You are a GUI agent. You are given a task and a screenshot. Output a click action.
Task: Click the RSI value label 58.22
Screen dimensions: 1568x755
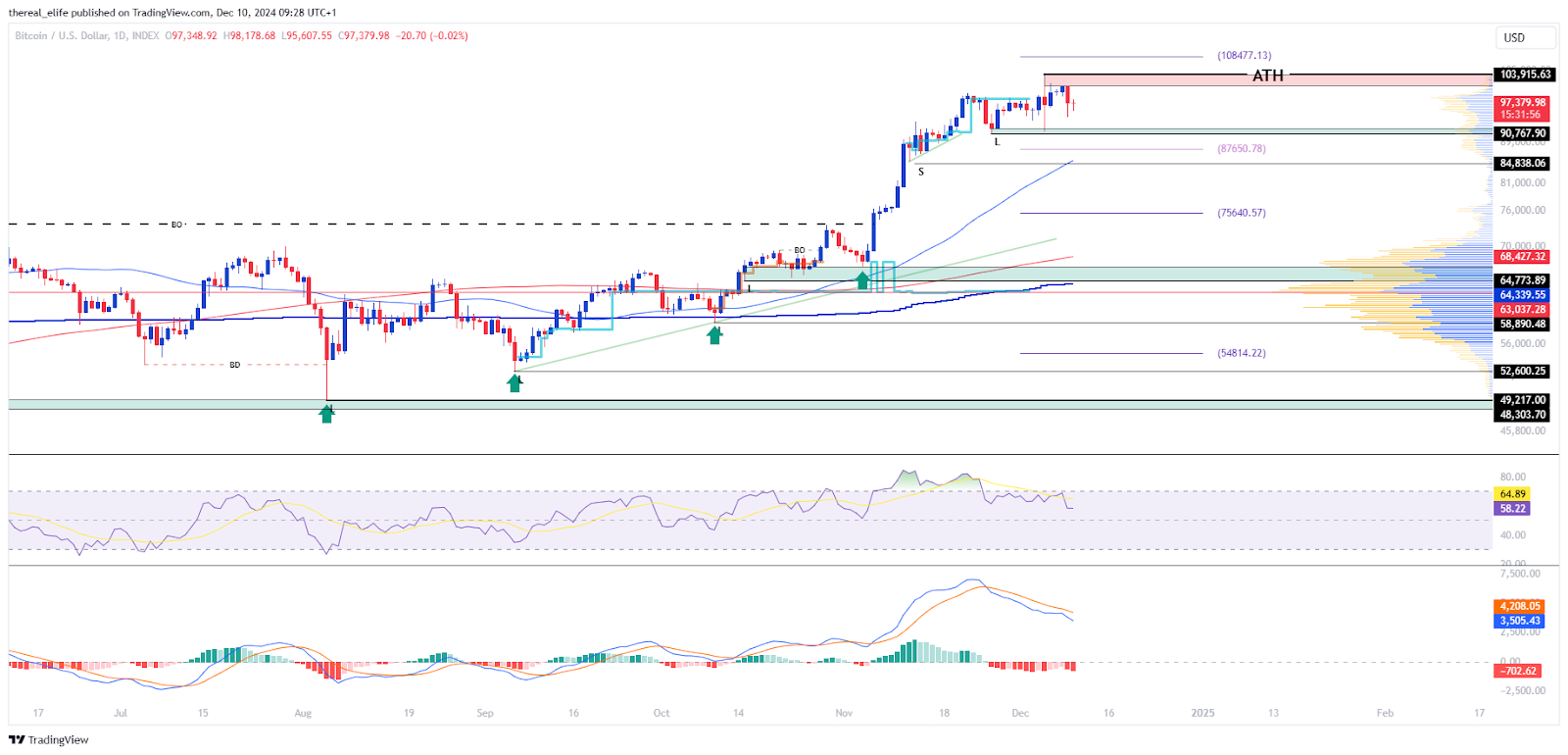(1512, 509)
